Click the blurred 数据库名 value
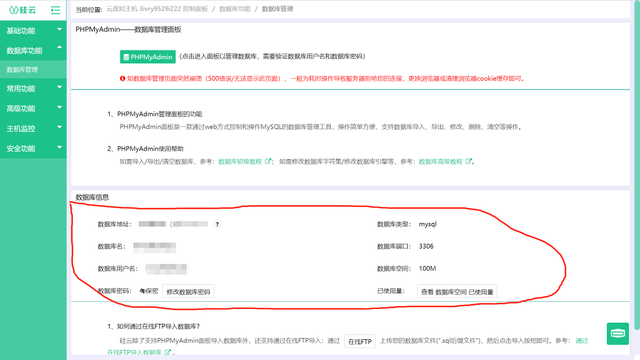The width and height of the screenshot is (640, 360). coord(154,247)
